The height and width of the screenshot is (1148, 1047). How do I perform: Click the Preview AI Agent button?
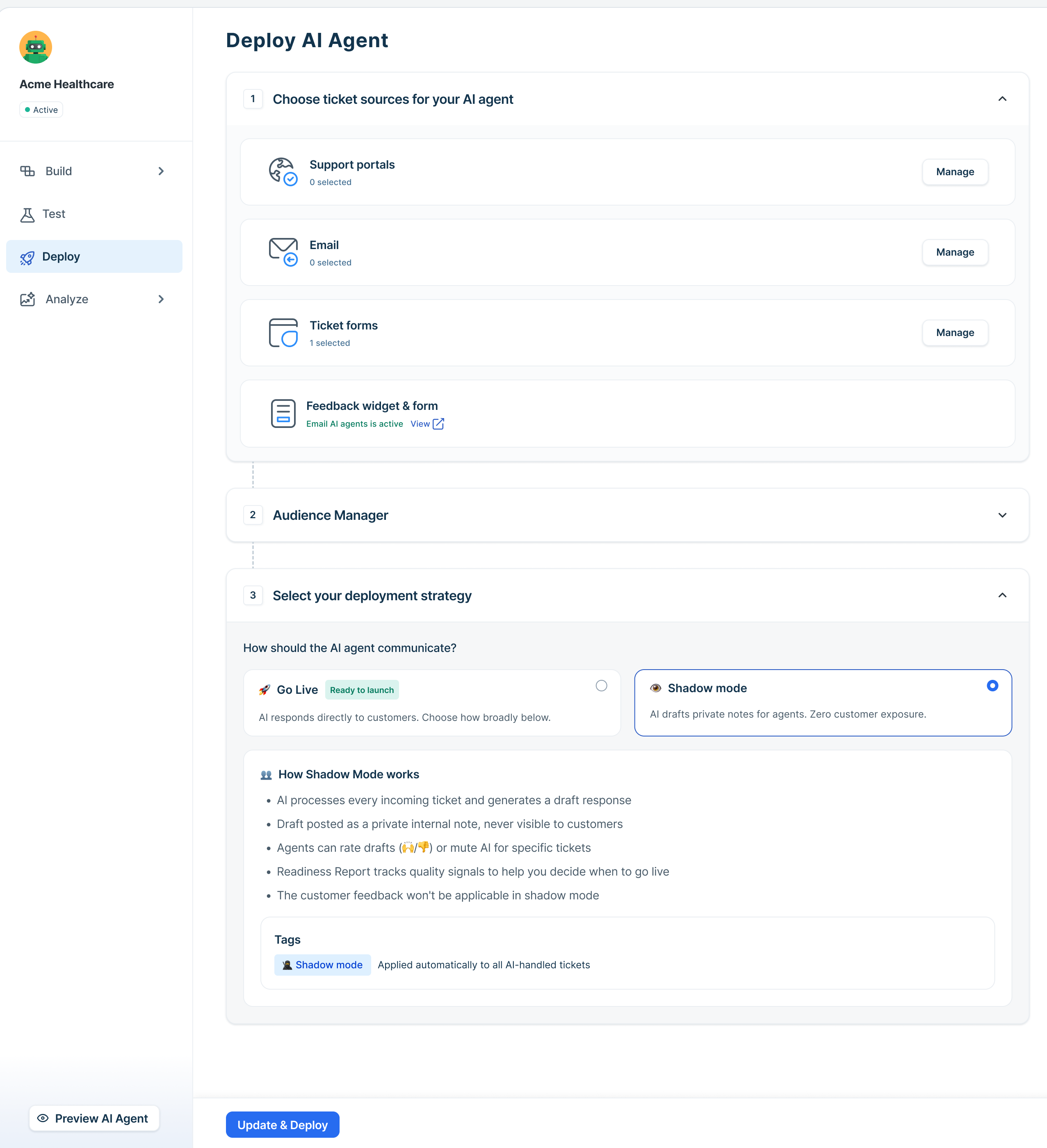tap(94, 1118)
